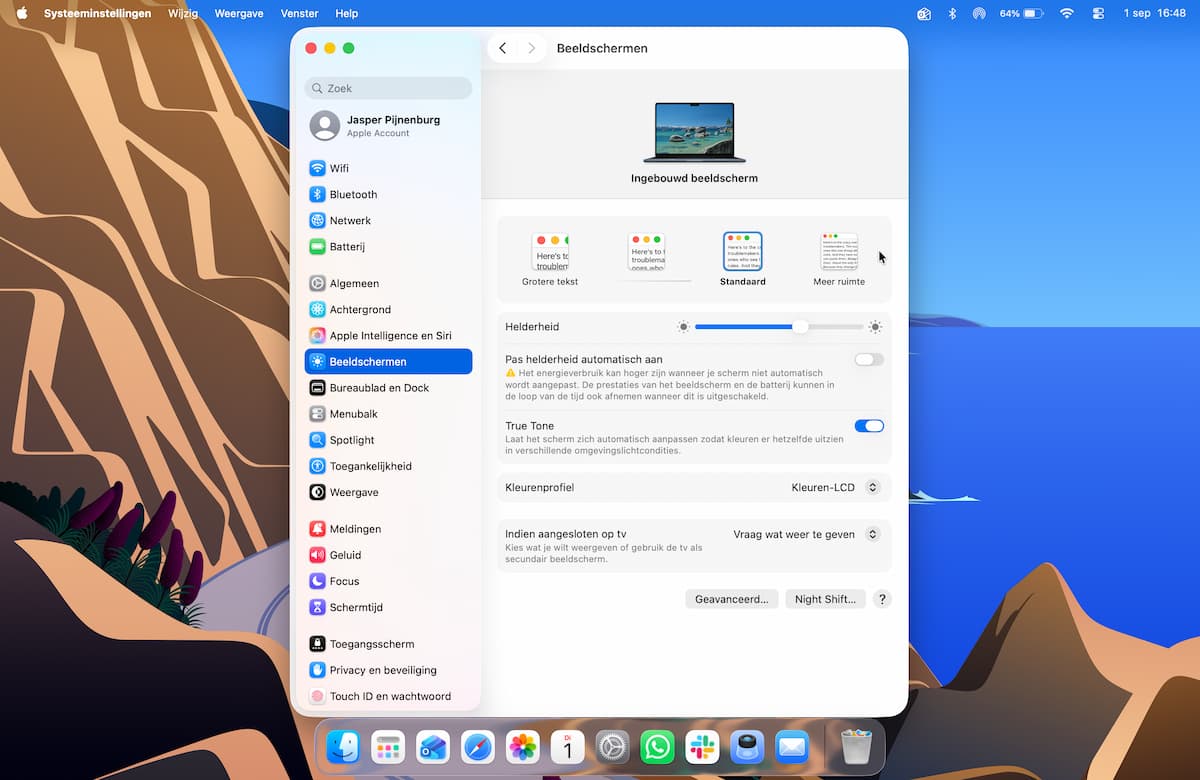Open Safari in the Dock
Viewport: 1200px width, 780px height.
tap(478, 746)
